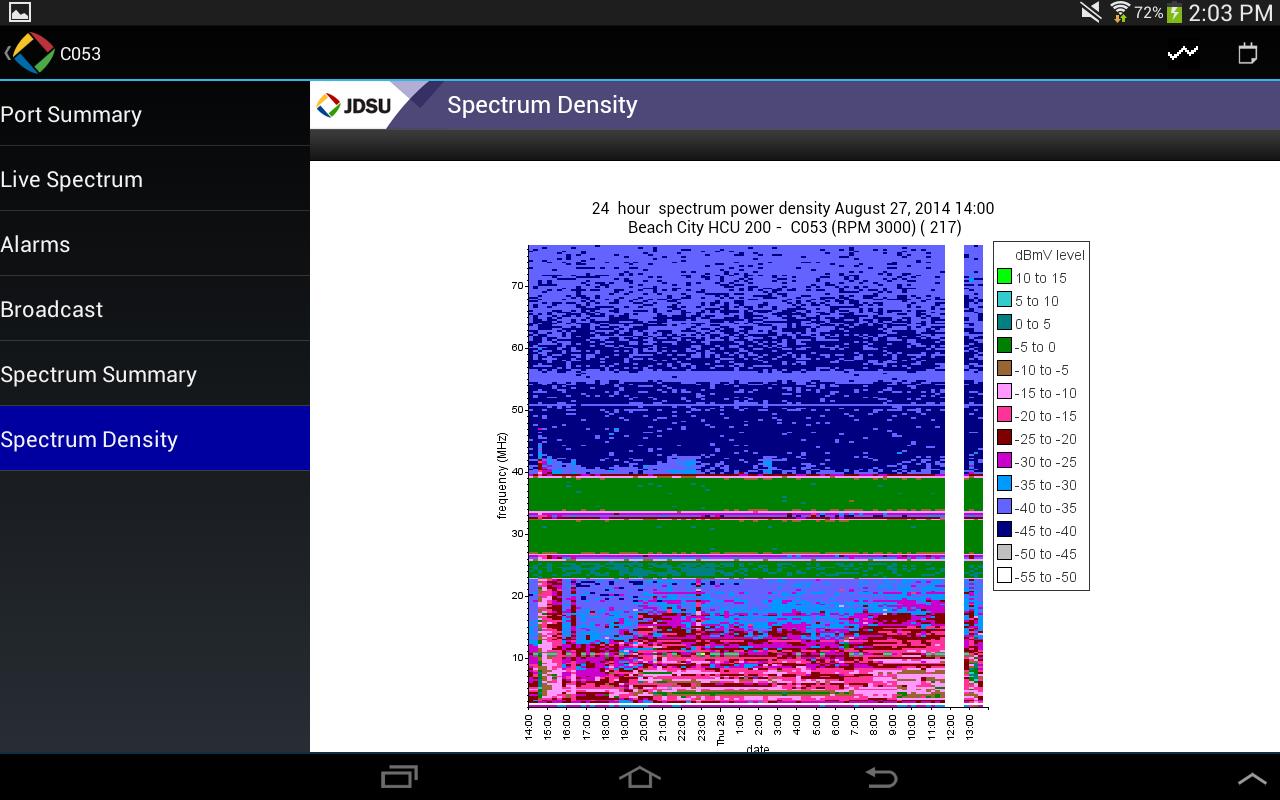1280x800 pixels.
Task: Expand the navigation bar up chevron
Action: pyautogui.click(x=1252, y=778)
